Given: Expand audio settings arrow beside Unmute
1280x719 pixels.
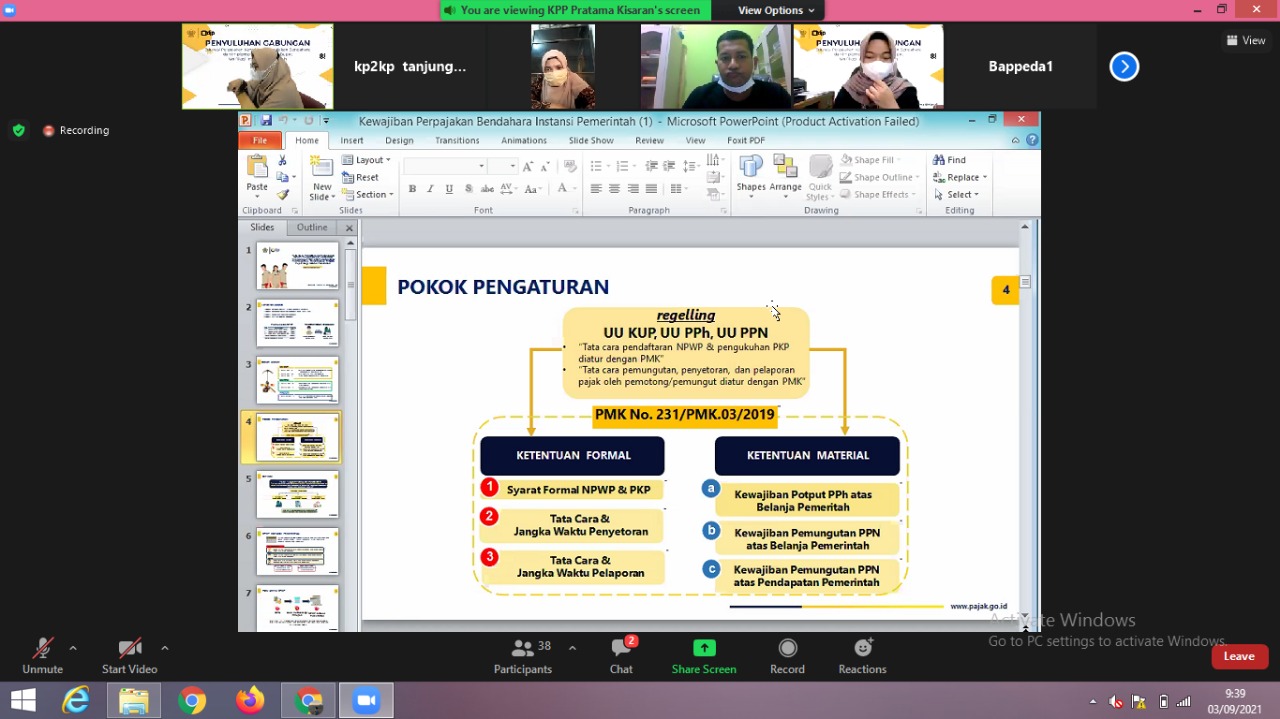Looking at the screenshot, I should tap(73, 648).
